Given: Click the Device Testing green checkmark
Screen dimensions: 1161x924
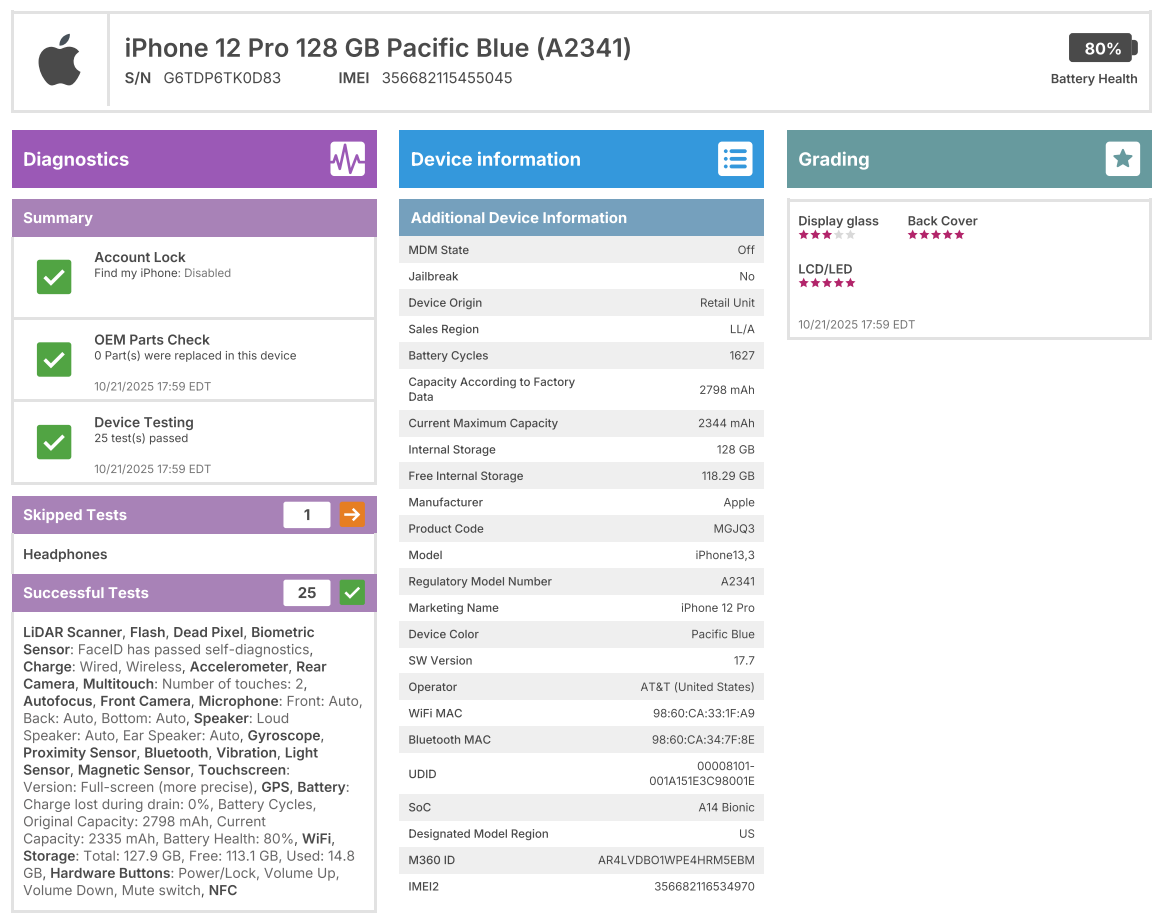Looking at the screenshot, I should click(x=54, y=442).
